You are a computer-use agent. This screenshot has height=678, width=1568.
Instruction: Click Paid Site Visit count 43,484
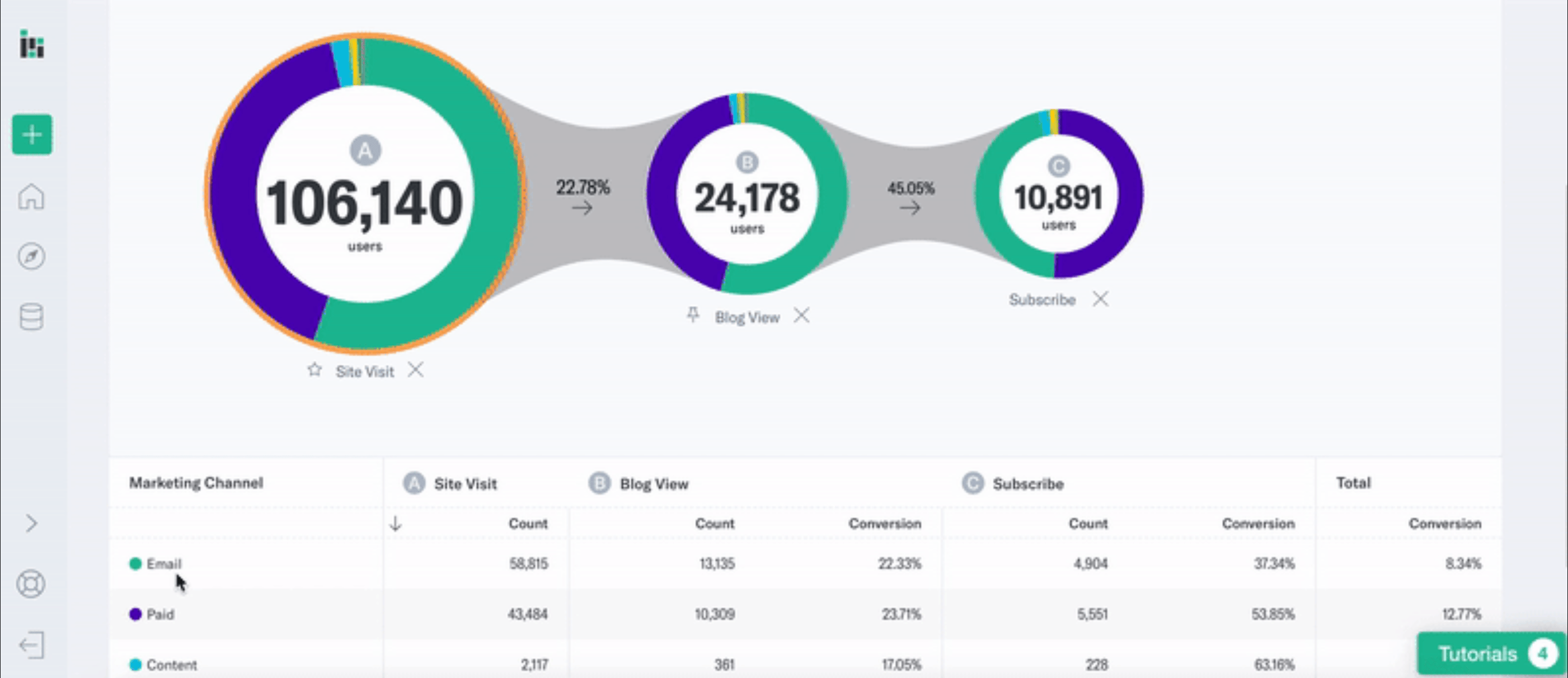pyautogui.click(x=528, y=614)
